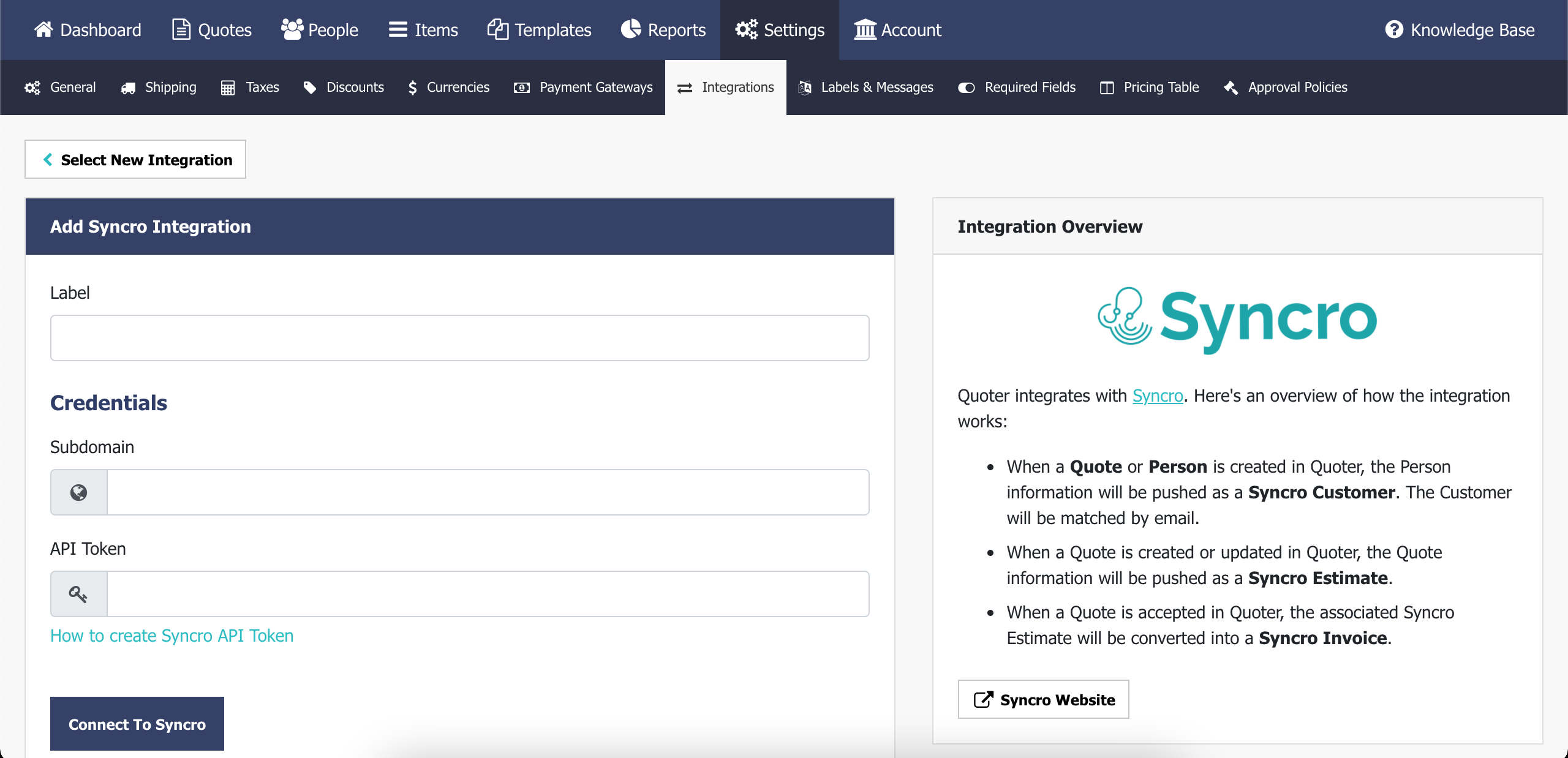Click the Reports pie chart icon
The image size is (1568, 758).
(631, 29)
